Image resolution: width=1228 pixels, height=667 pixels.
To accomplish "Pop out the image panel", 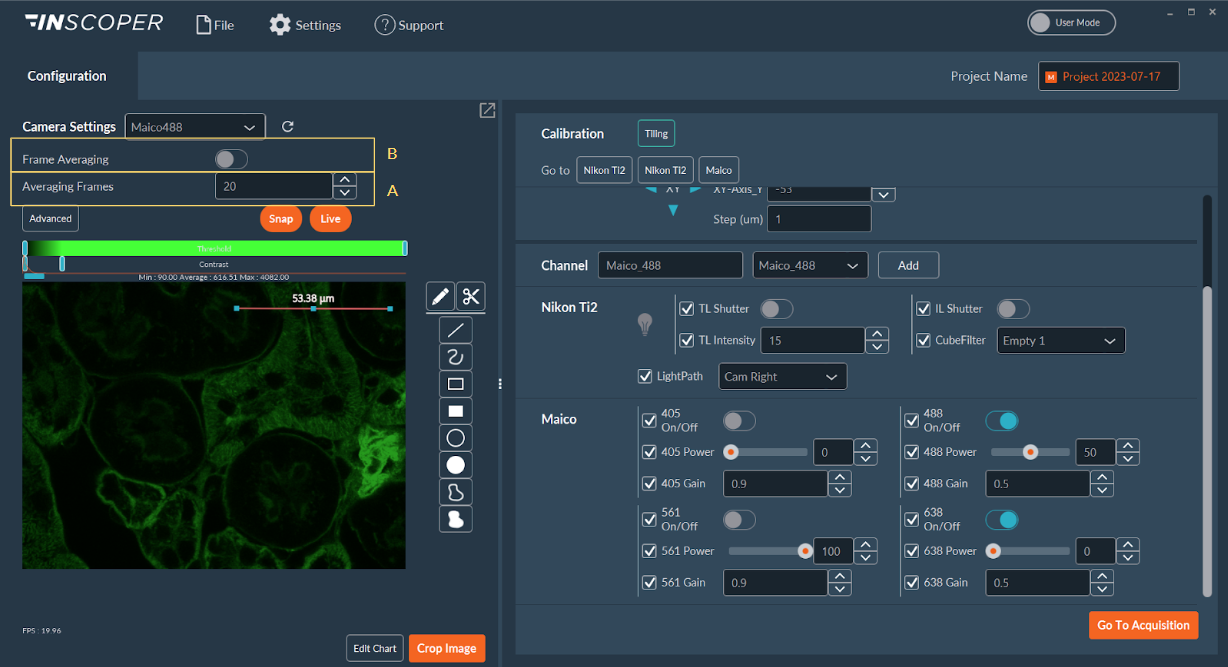I will [x=487, y=111].
